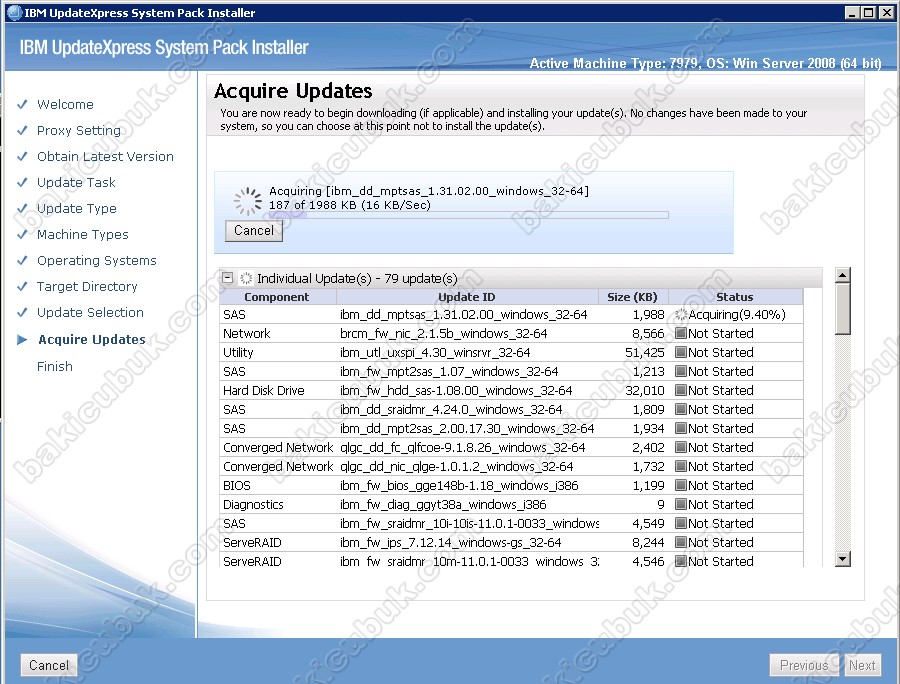Image resolution: width=900 pixels, height=684 pixels.
Task: Go to the Proxy Setting step
Action: (79, 130)
